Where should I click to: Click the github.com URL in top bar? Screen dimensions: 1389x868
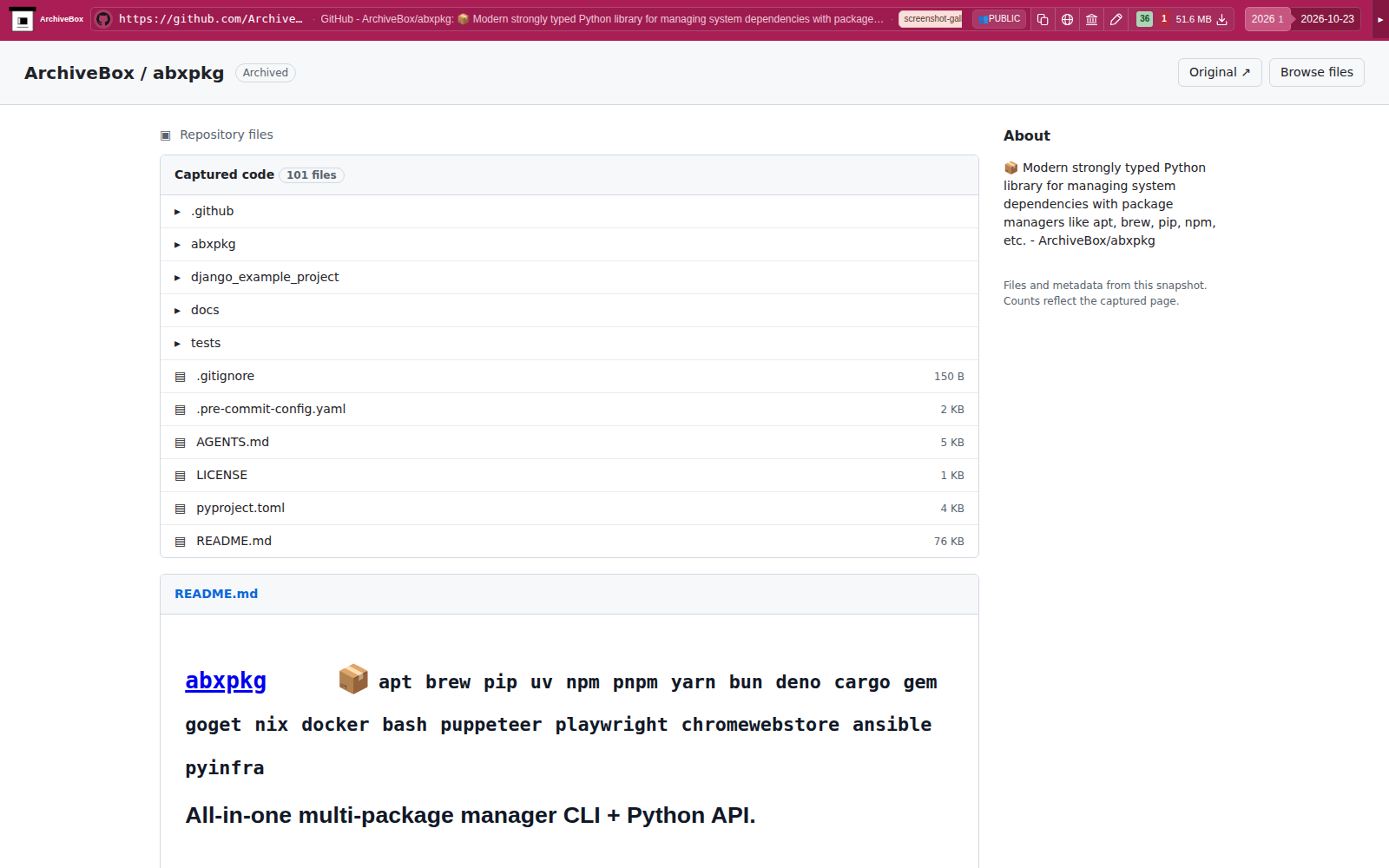211,19
